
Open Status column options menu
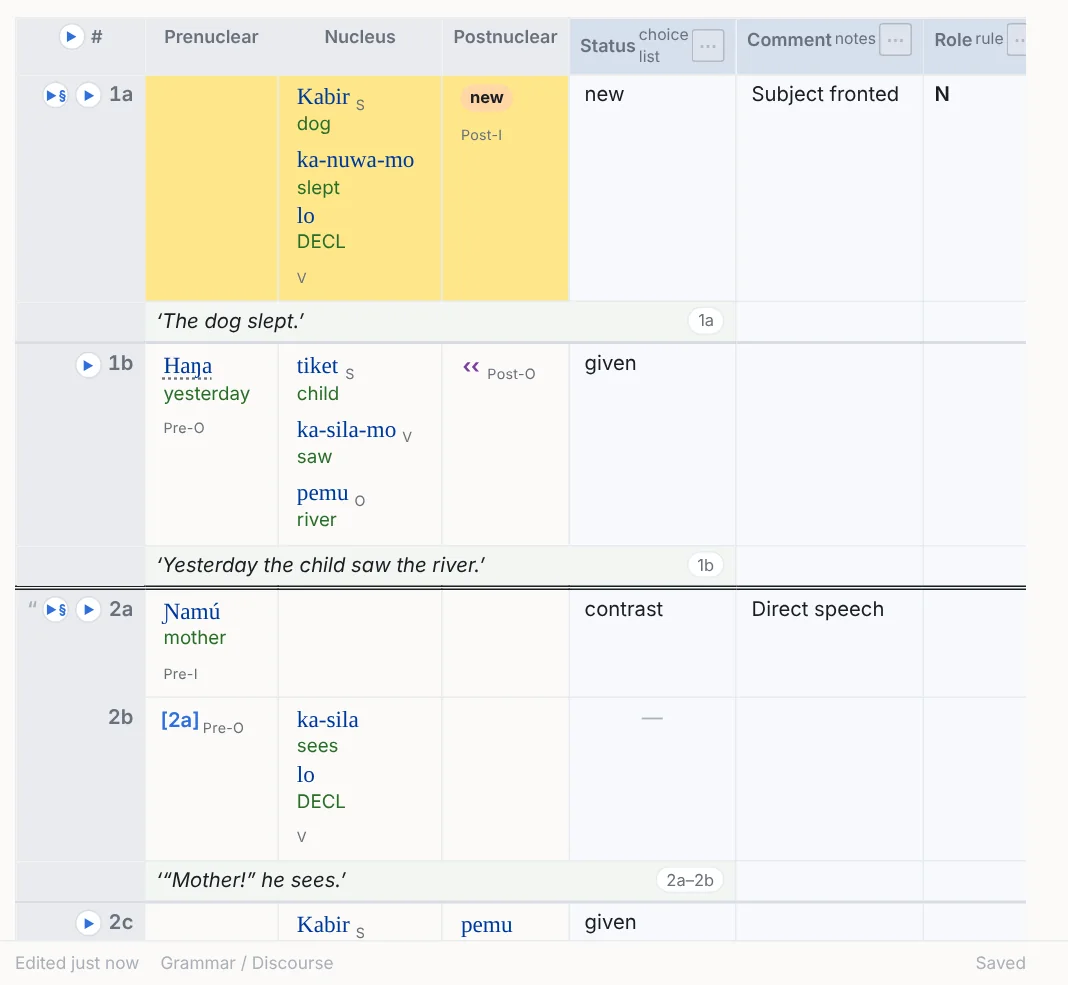point(708,46)
